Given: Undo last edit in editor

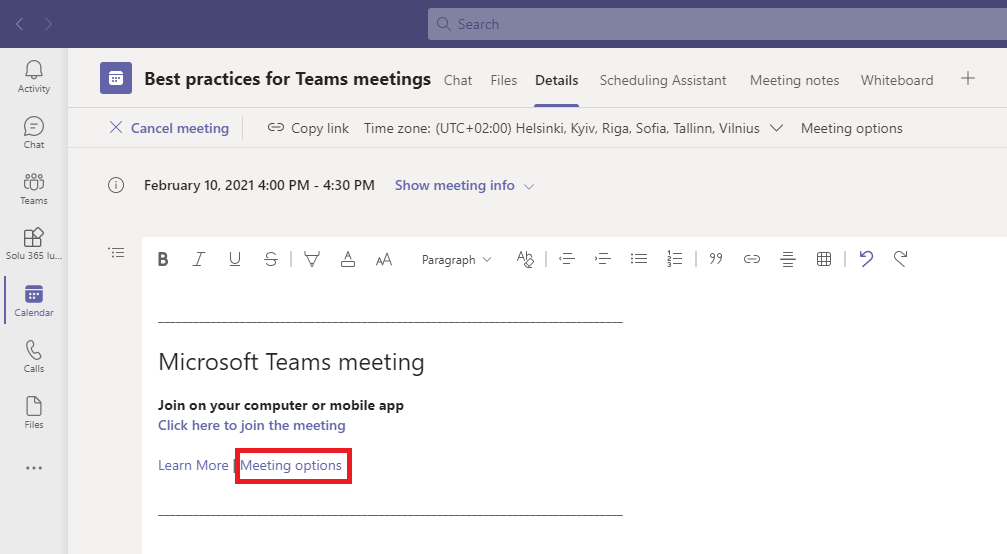Looking at the screenshot, I should tap(866, 259).
